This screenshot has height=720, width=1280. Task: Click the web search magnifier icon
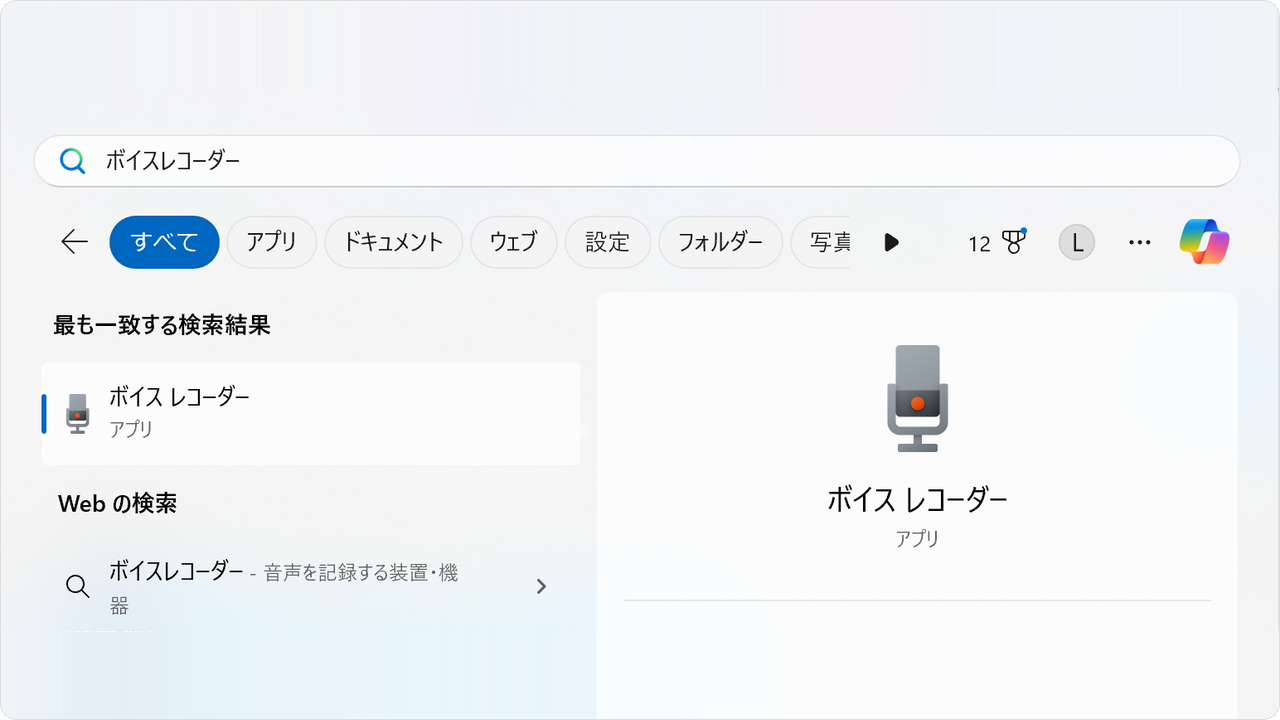coord(77,586)
